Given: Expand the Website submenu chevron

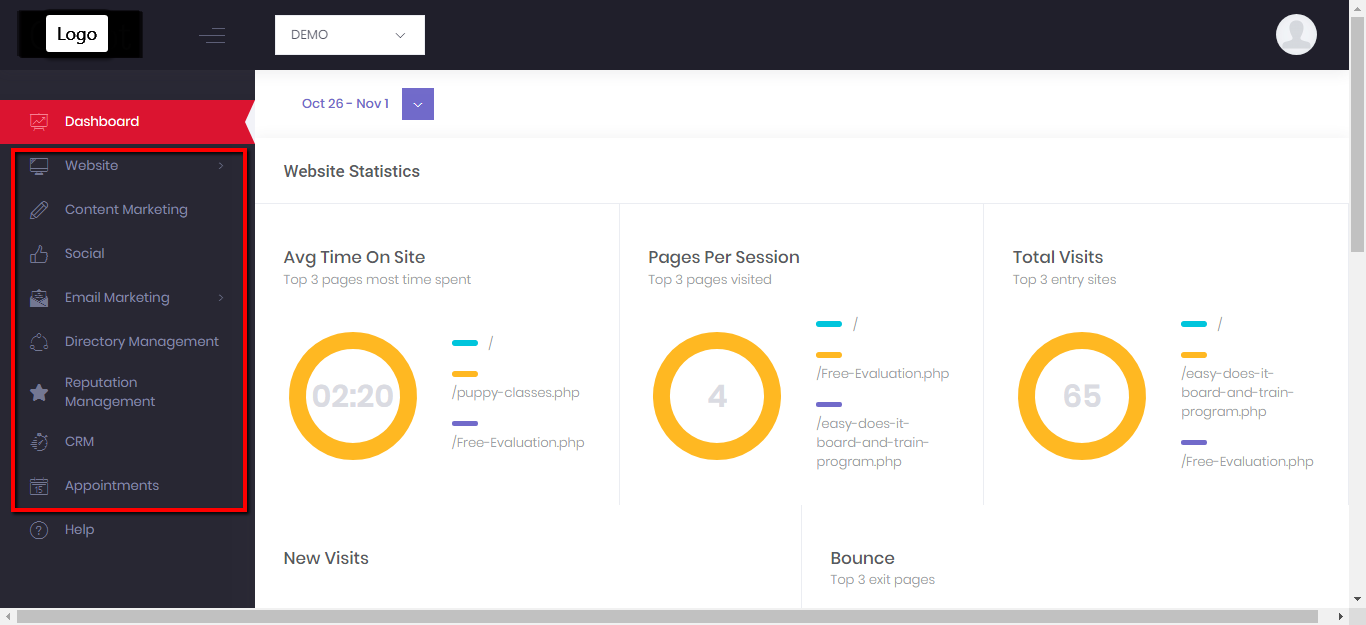Looking at the screenshot, I should pyautogui.click(x=221, y=166).
